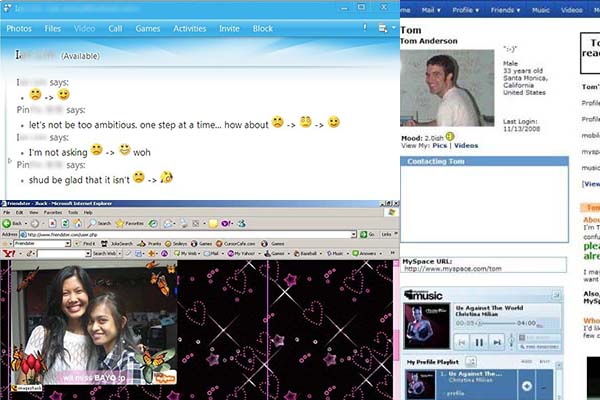
Task: Click the Music link on MySpace navigation bar
Action: [x=541, y=10]
